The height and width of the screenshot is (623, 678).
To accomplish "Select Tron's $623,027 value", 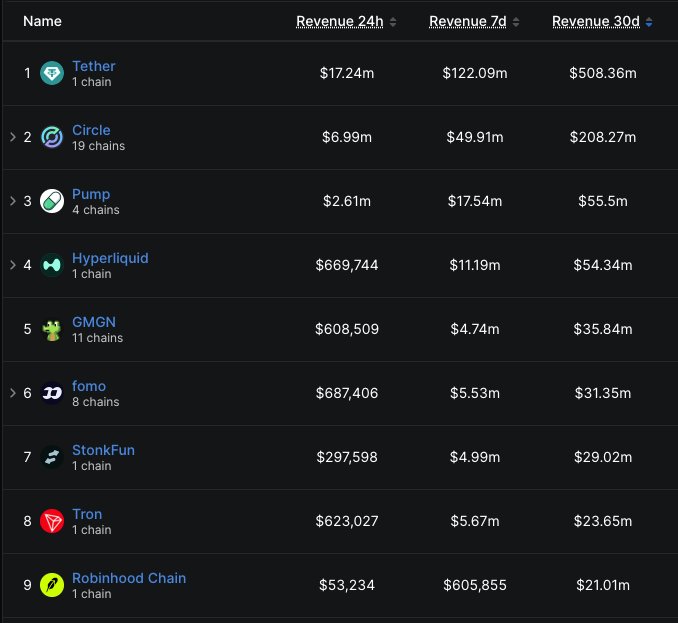I will (x=347, y=521).
